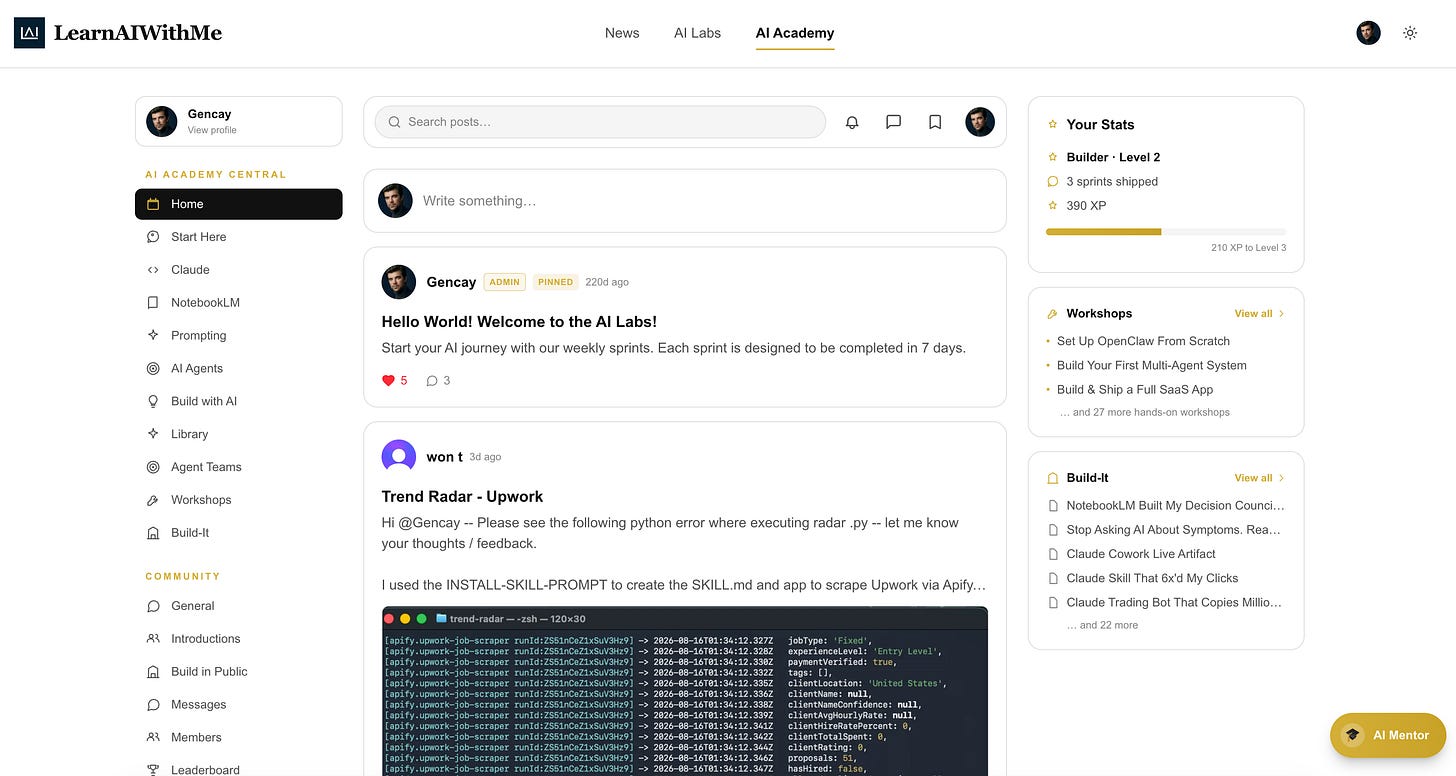Screen dimensions: 1456x776
Task: Click the Write something post box
Action: click(x=685, y=201)
